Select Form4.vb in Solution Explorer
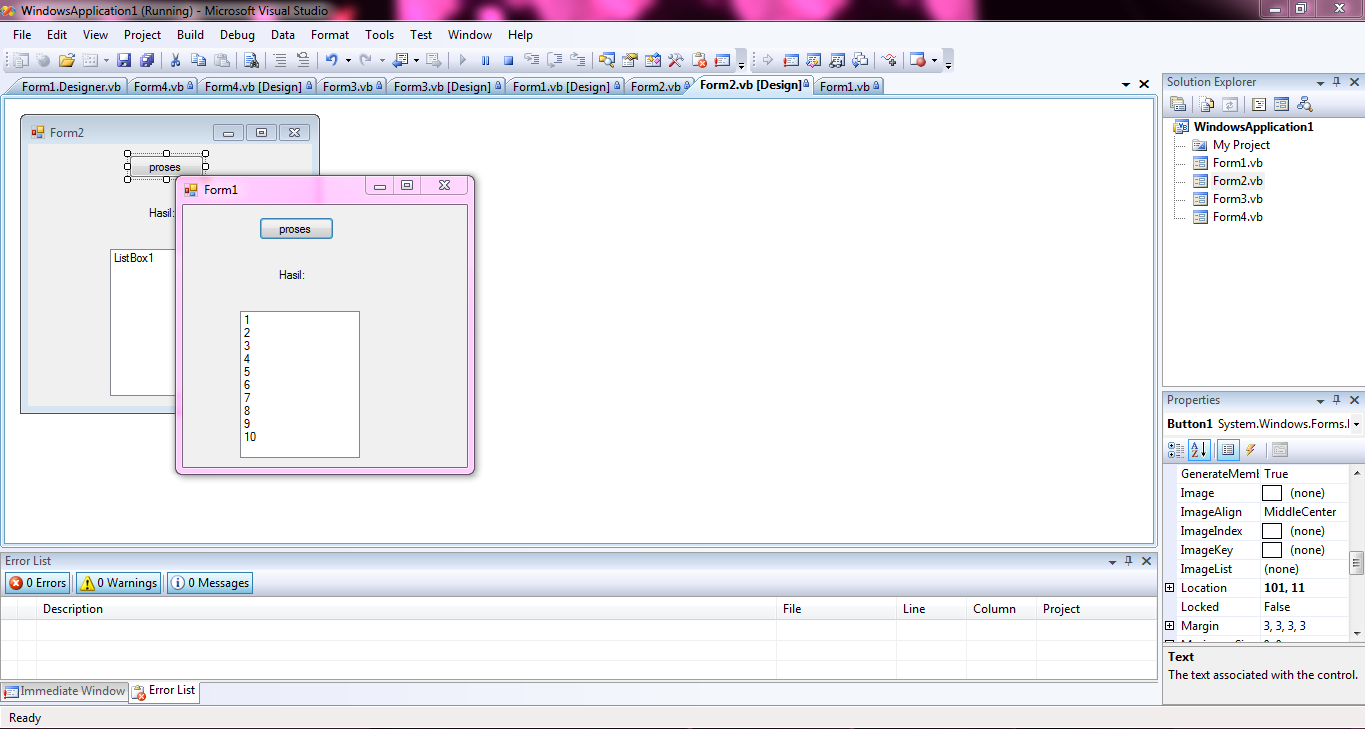This screenshot has width=1365, height=729. tap(1236, 216)
